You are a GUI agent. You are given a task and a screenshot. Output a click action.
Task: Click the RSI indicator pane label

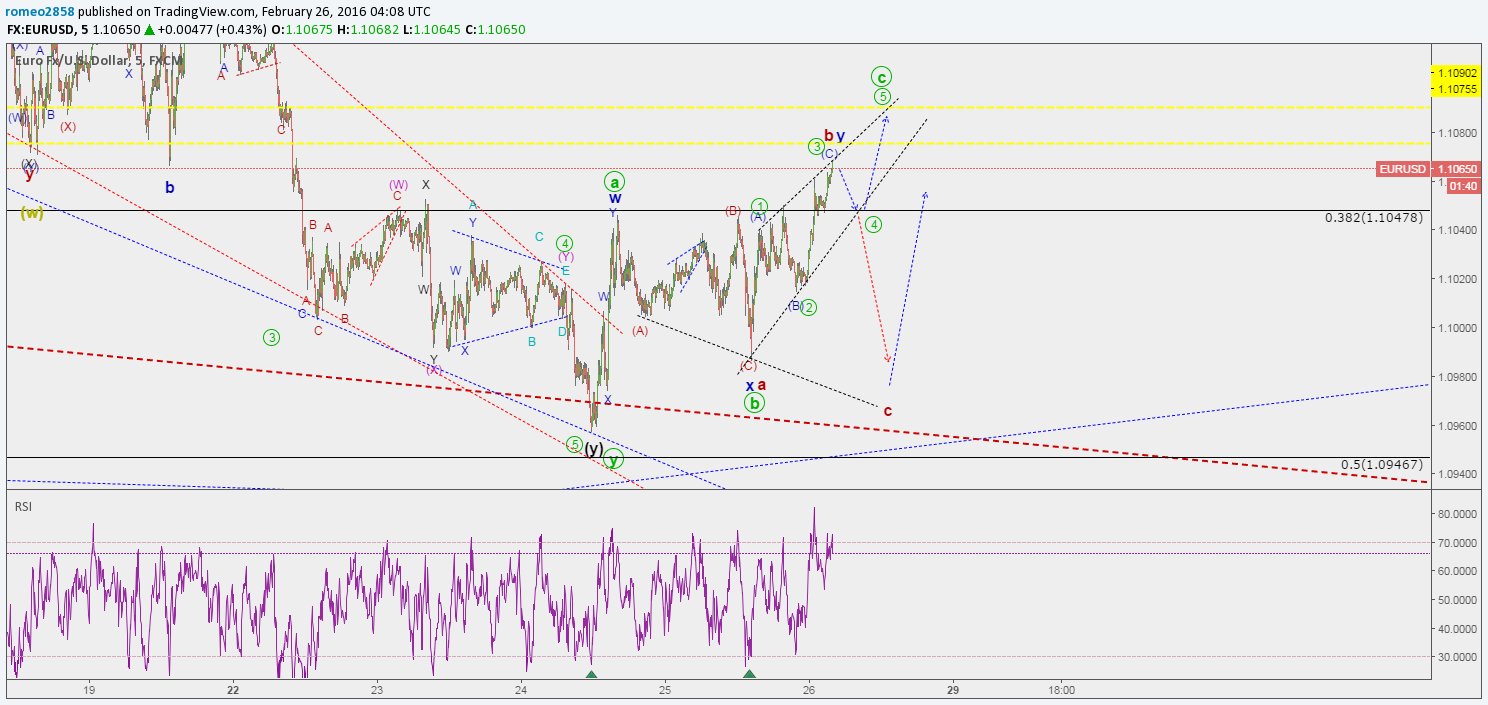point(23,507)
